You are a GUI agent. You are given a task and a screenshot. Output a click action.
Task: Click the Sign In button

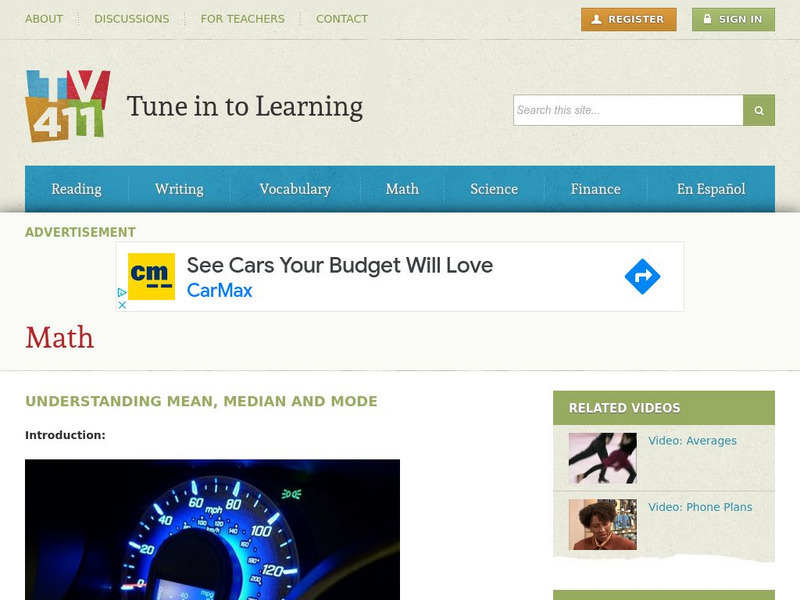[733, 19]
